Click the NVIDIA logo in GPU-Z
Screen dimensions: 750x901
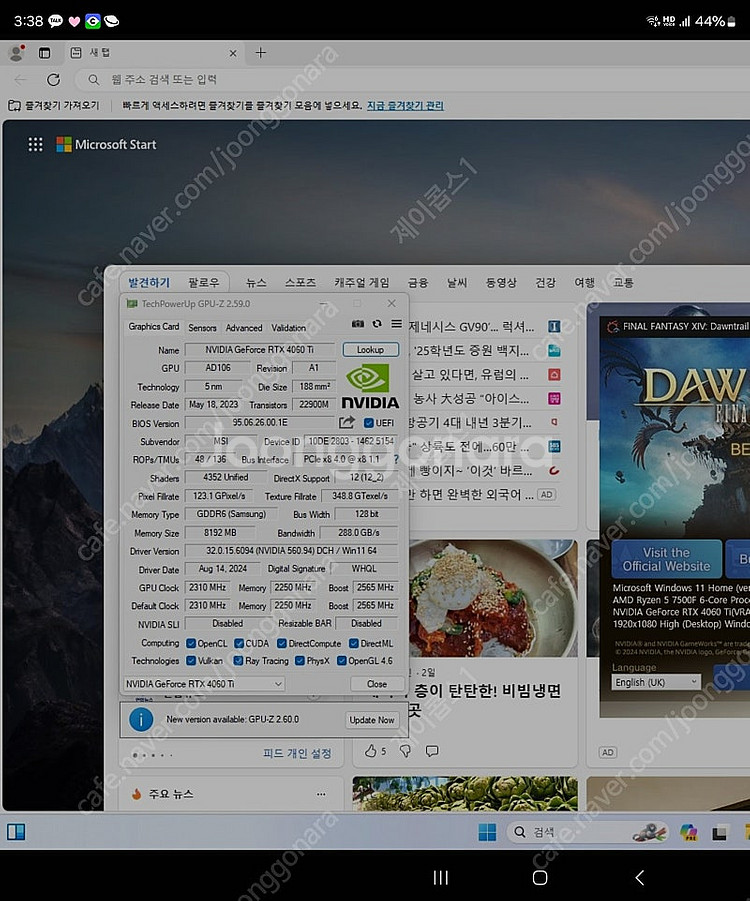[x=370, y=386]
